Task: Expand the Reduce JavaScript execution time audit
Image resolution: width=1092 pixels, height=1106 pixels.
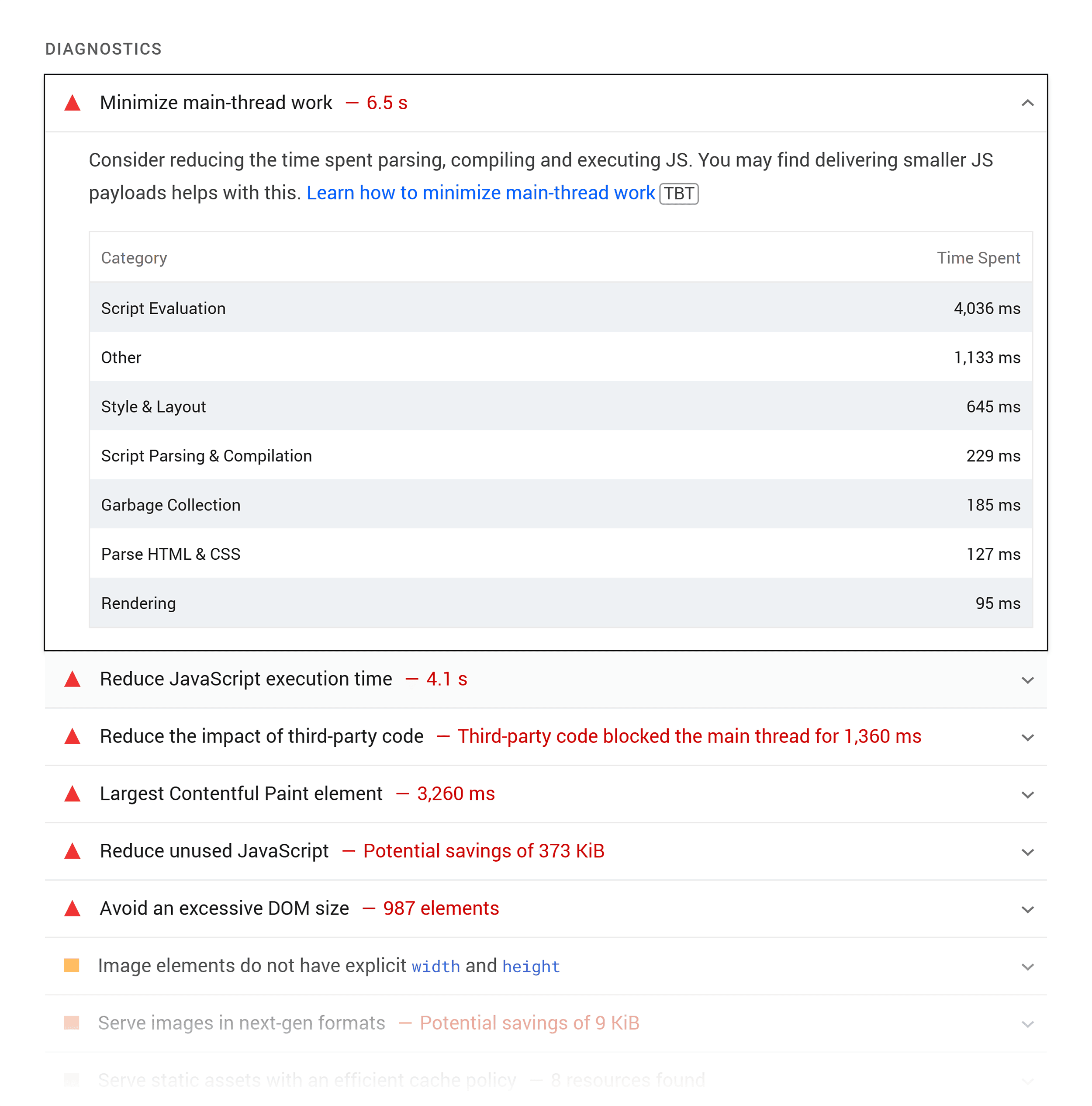Action: tap(1027, 681)
